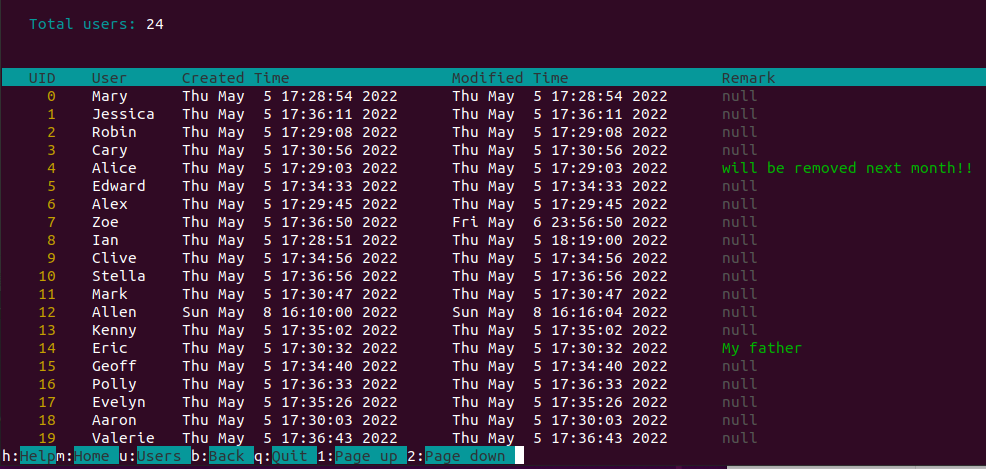Select Users in the bottom bar
The width and height of the screenshot is (986, 469).
tap(164, 456)
